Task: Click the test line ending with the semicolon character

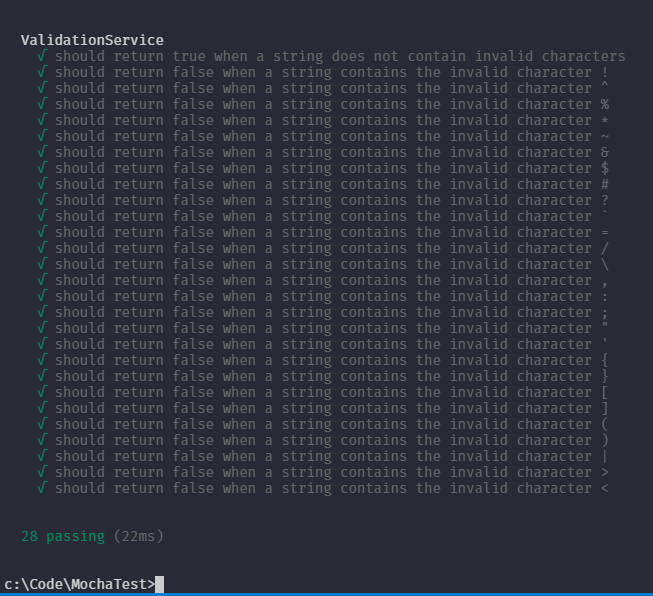Action: [x=323, y=312]
